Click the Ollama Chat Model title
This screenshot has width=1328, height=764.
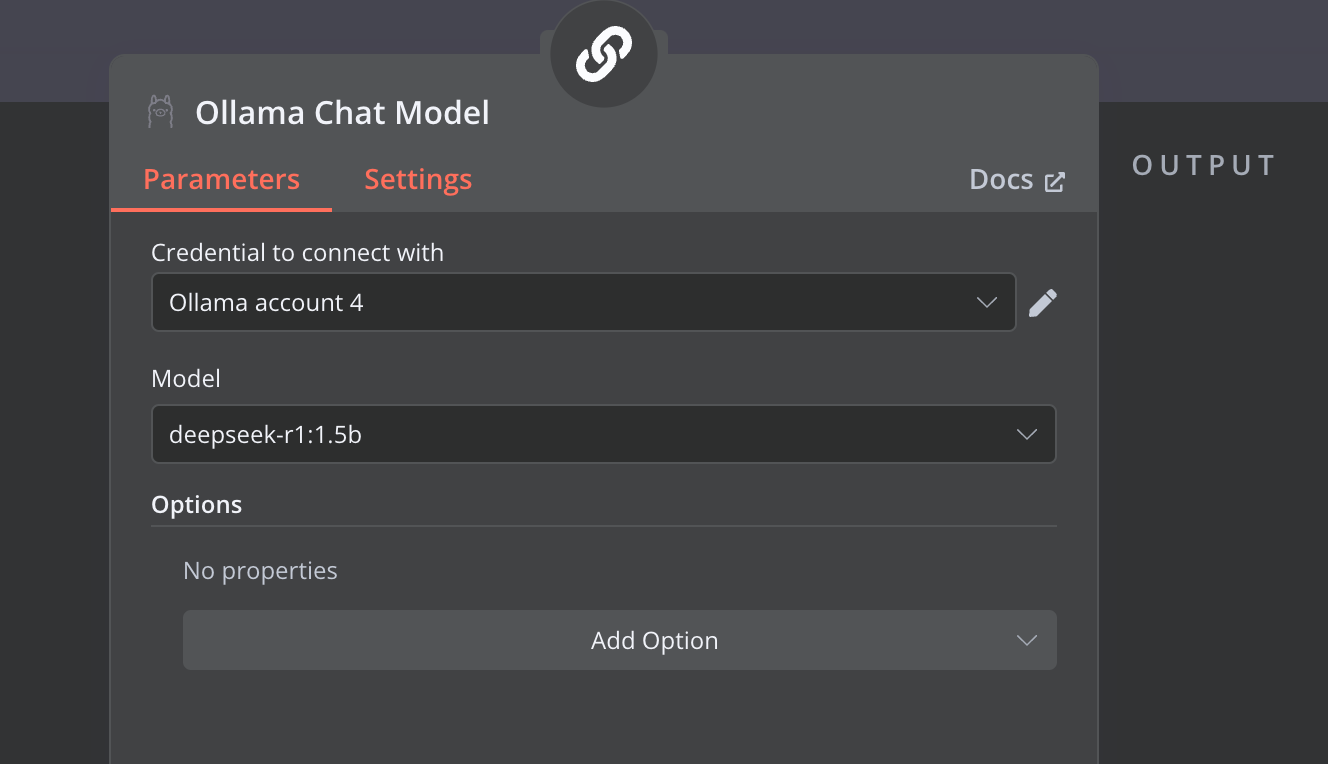pyautogui.click(x=342, y=113)
